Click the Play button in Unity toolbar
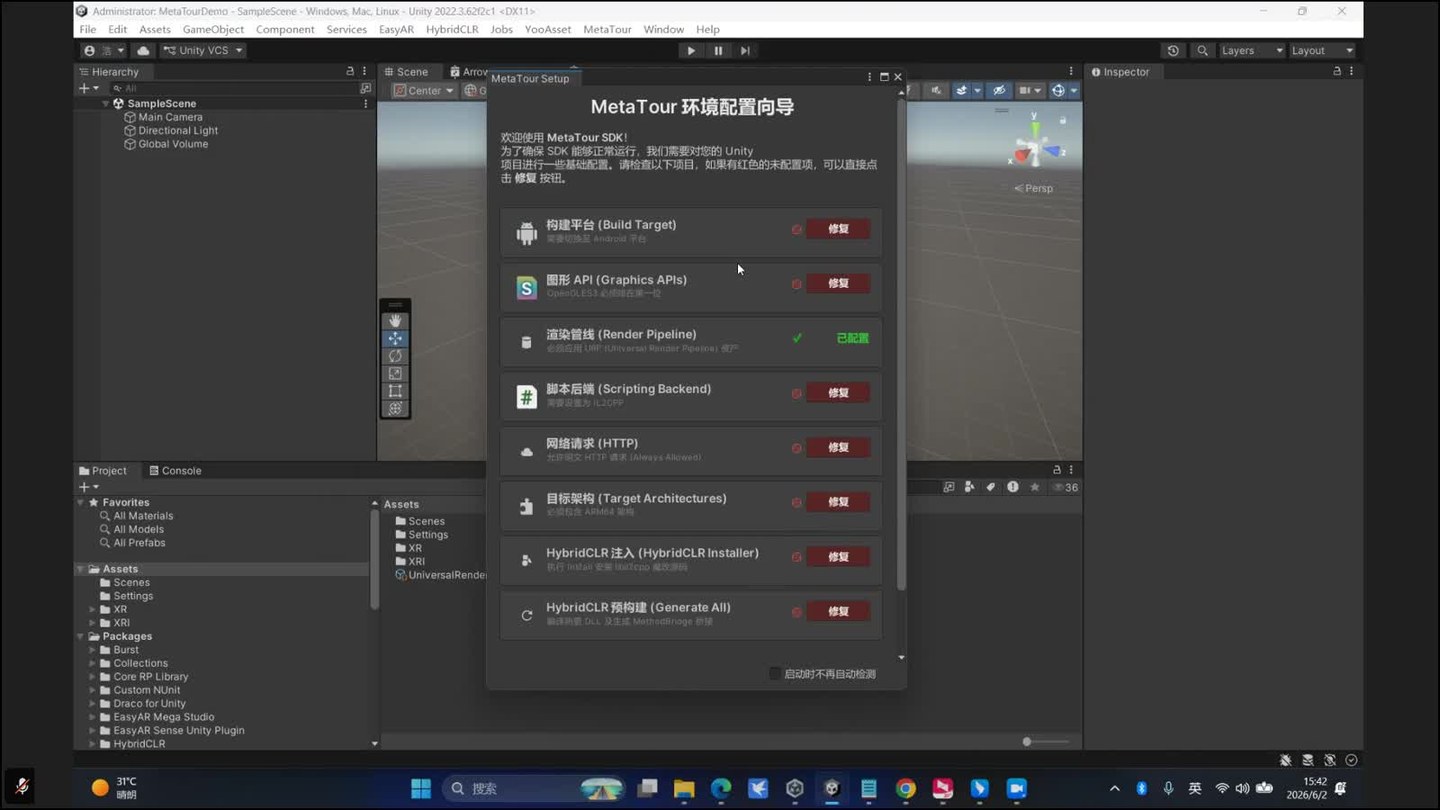This screenshot has height=810, width=1440. [x=691, y=50]
